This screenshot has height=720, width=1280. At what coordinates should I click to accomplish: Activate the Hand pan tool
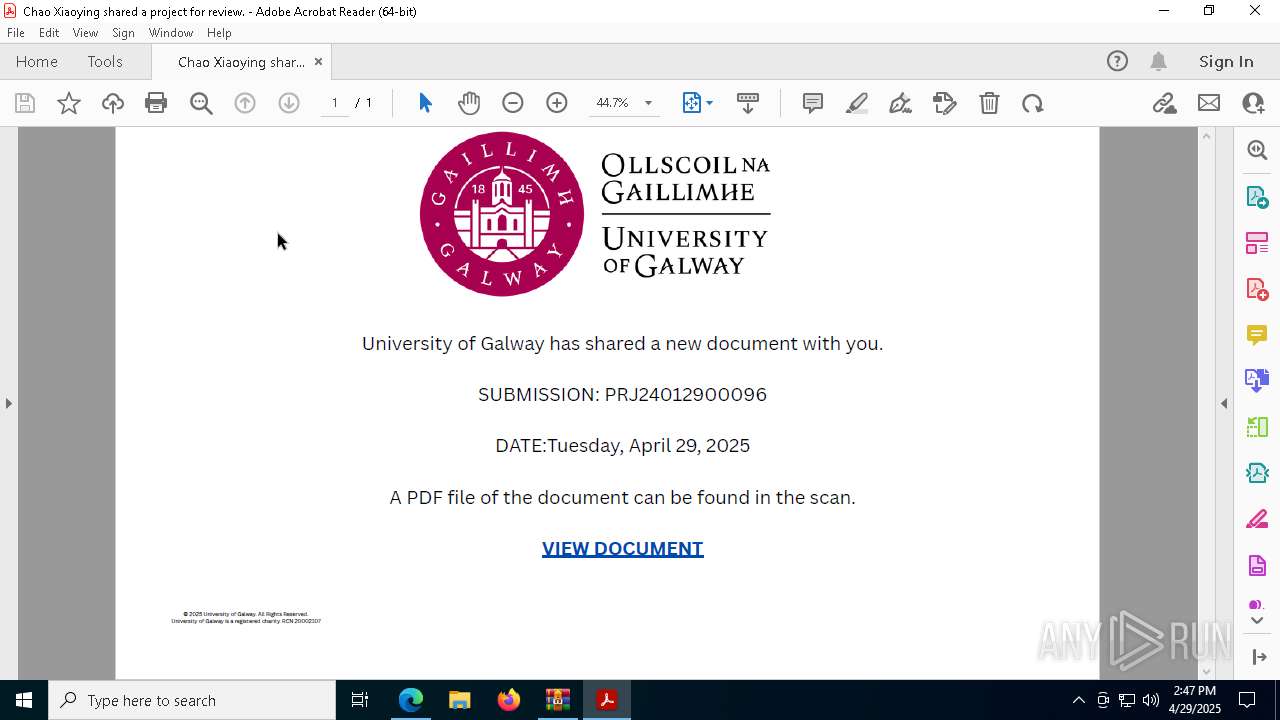tap(469, 103)
